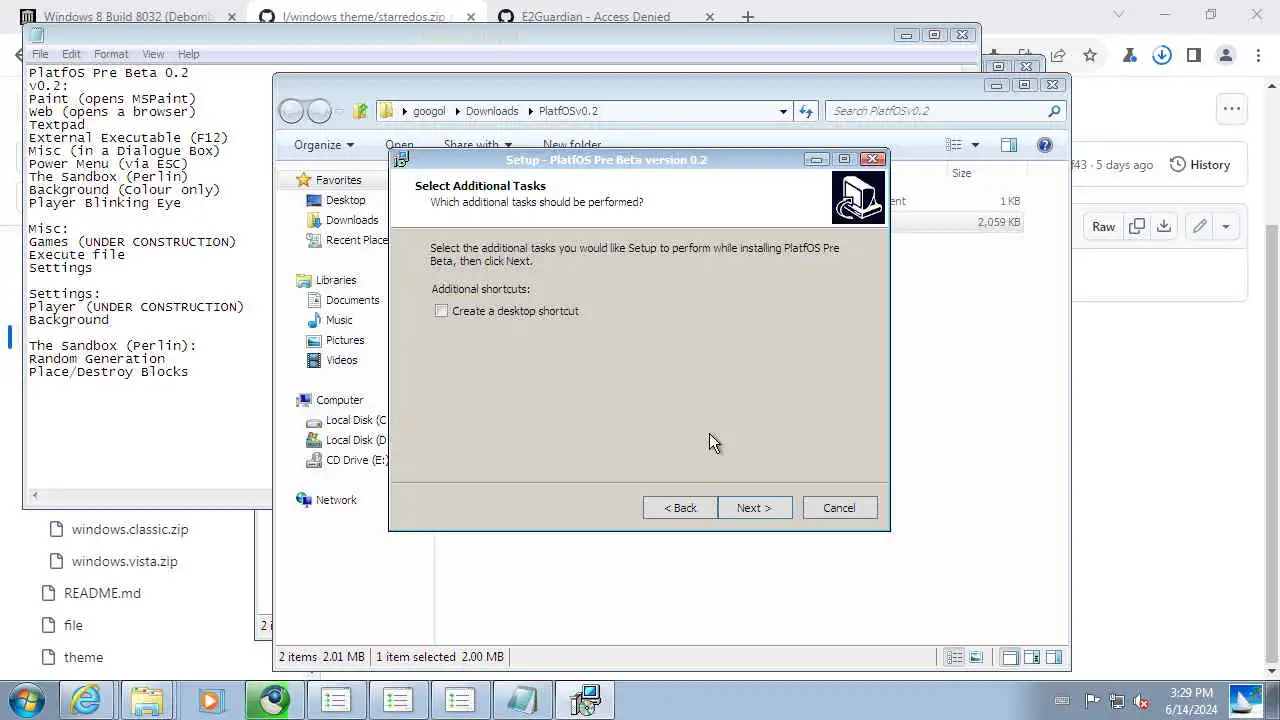Open the Share with dropdown

click(x=477, y=145)
